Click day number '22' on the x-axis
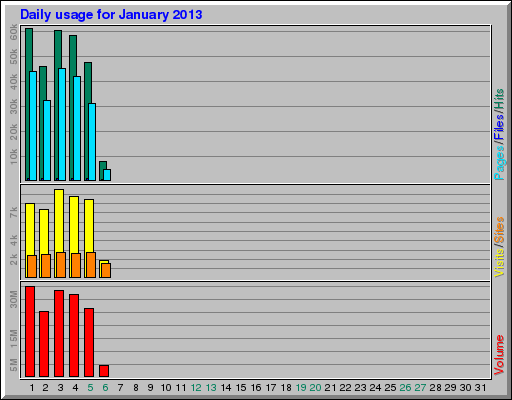Viewport: 512px width, 400px height. tap(345, 388)
